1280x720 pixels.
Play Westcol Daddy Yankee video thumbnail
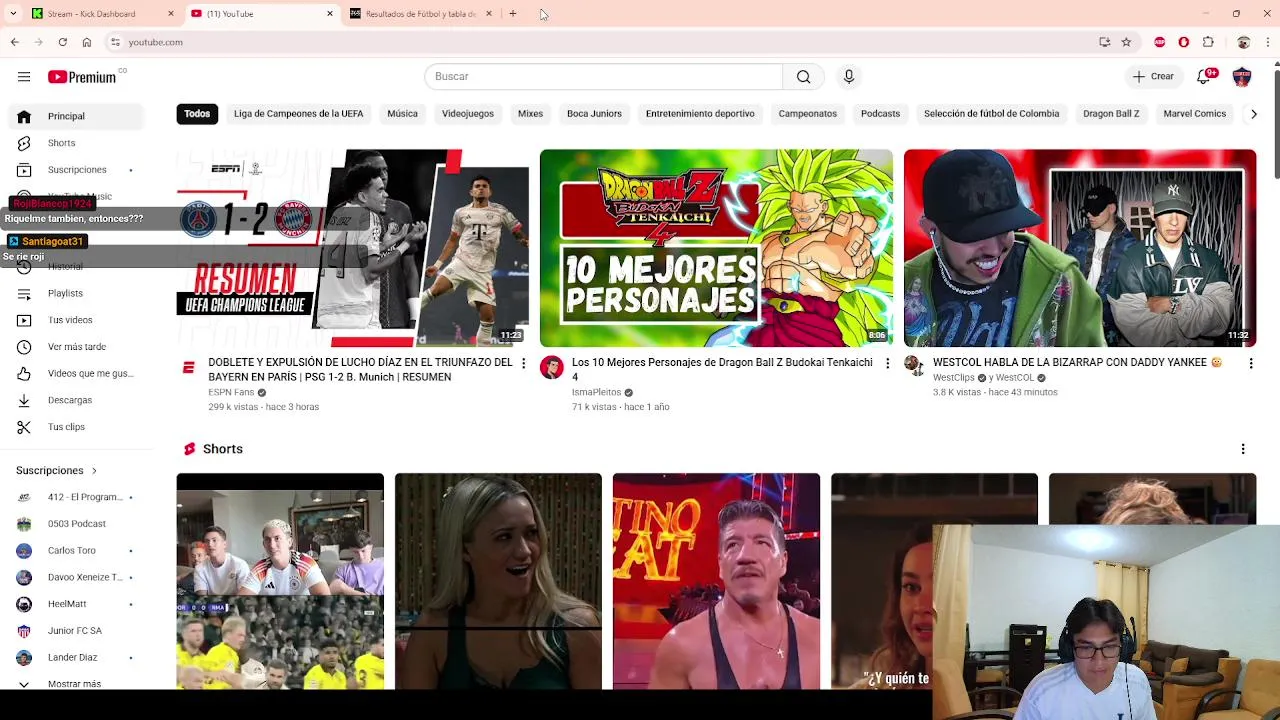click(1080, 248)
